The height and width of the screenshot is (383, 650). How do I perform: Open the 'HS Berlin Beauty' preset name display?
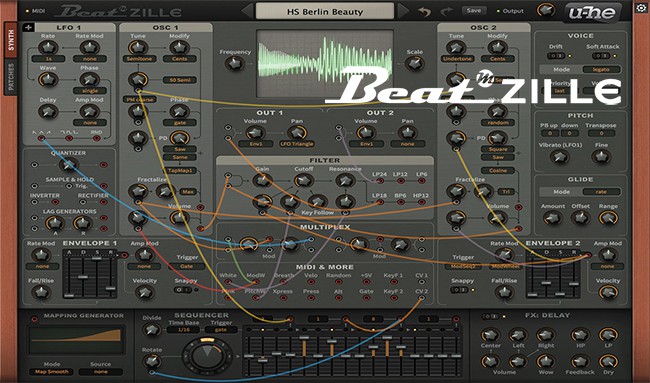coord(325,11)
